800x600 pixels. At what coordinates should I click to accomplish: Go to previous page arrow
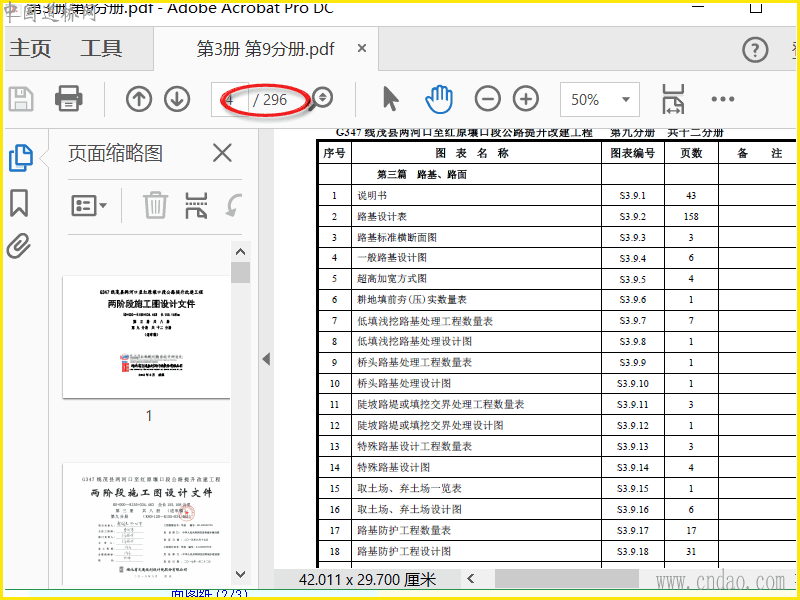pos(139,99)
